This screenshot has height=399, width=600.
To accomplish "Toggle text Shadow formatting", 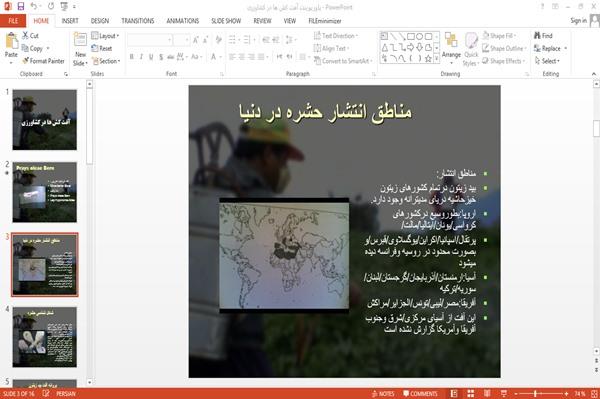I will click(x=161, y=57).
